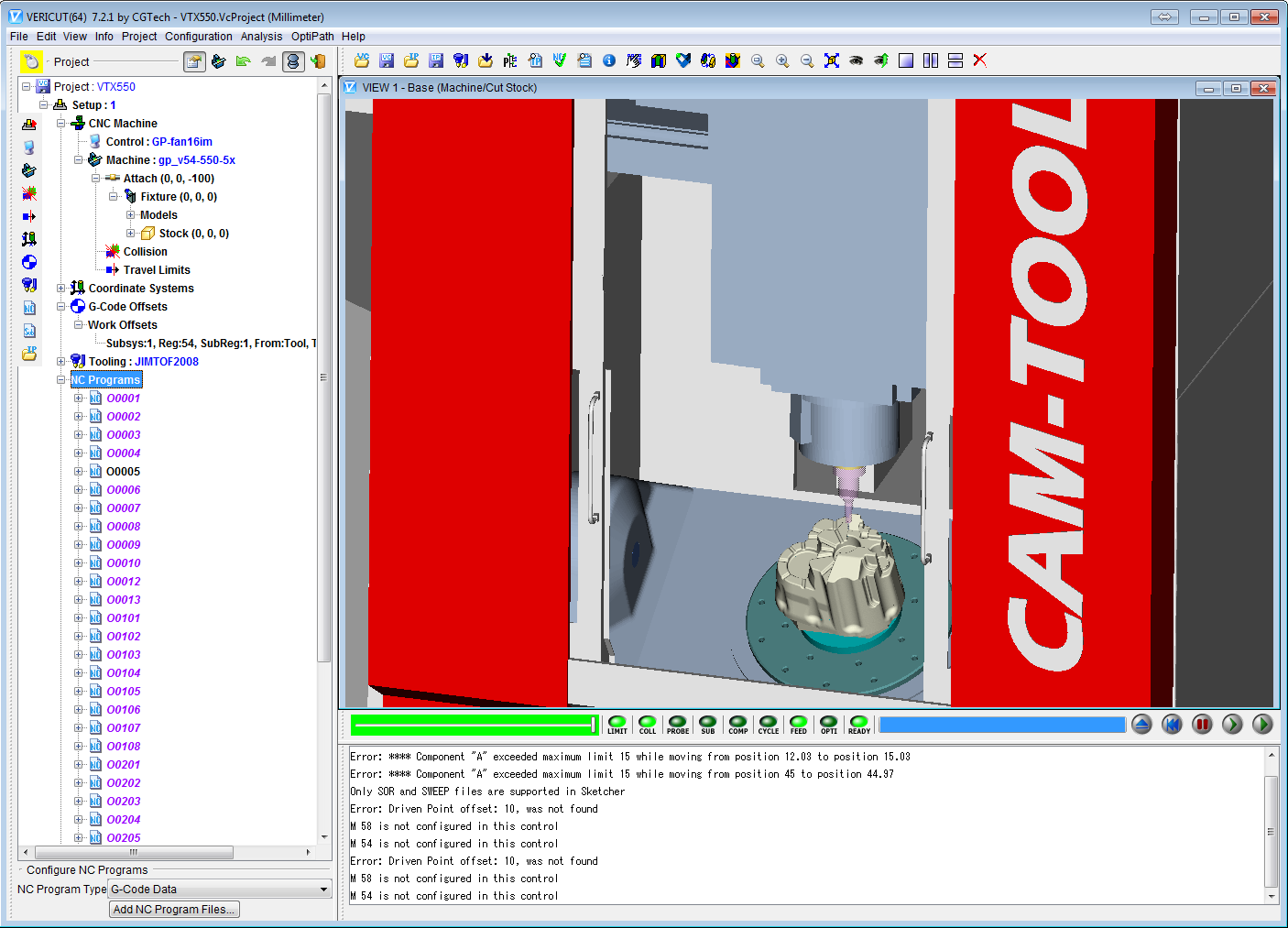Click the Fit view icon in toolbar

832,60
